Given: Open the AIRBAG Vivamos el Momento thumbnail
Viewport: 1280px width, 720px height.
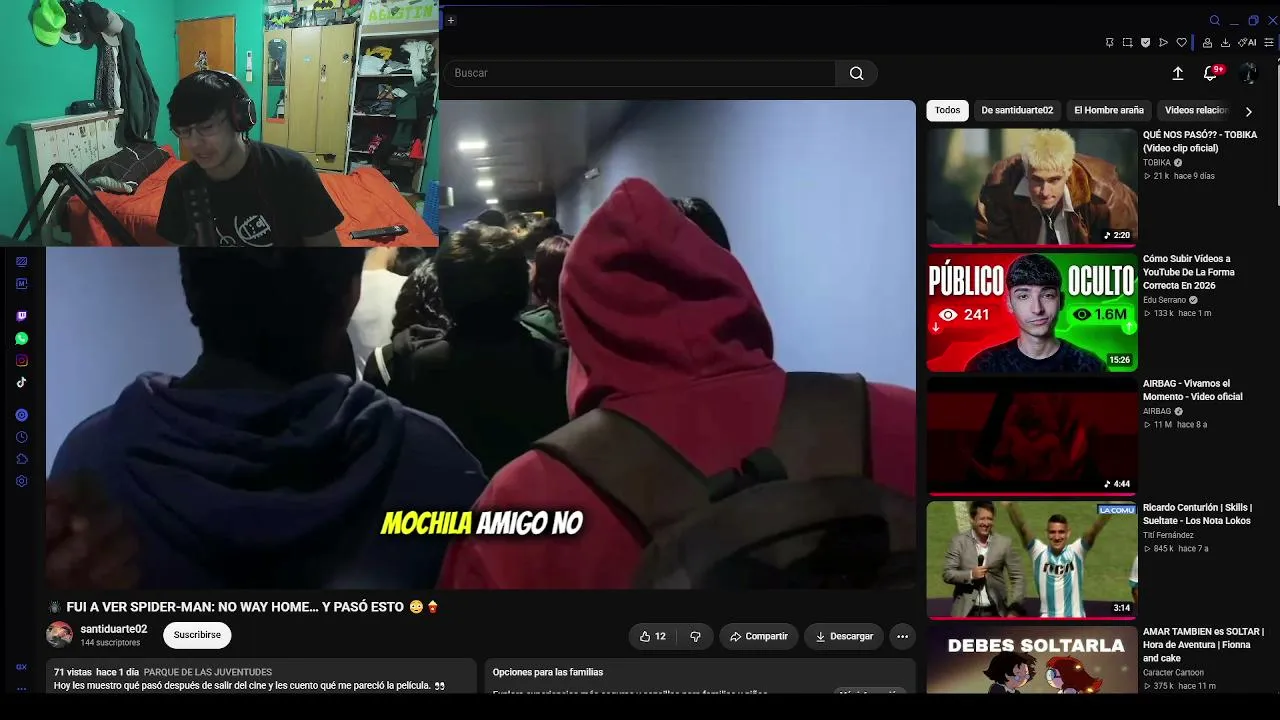Looking at the screenshot, I should (1032, 435).
